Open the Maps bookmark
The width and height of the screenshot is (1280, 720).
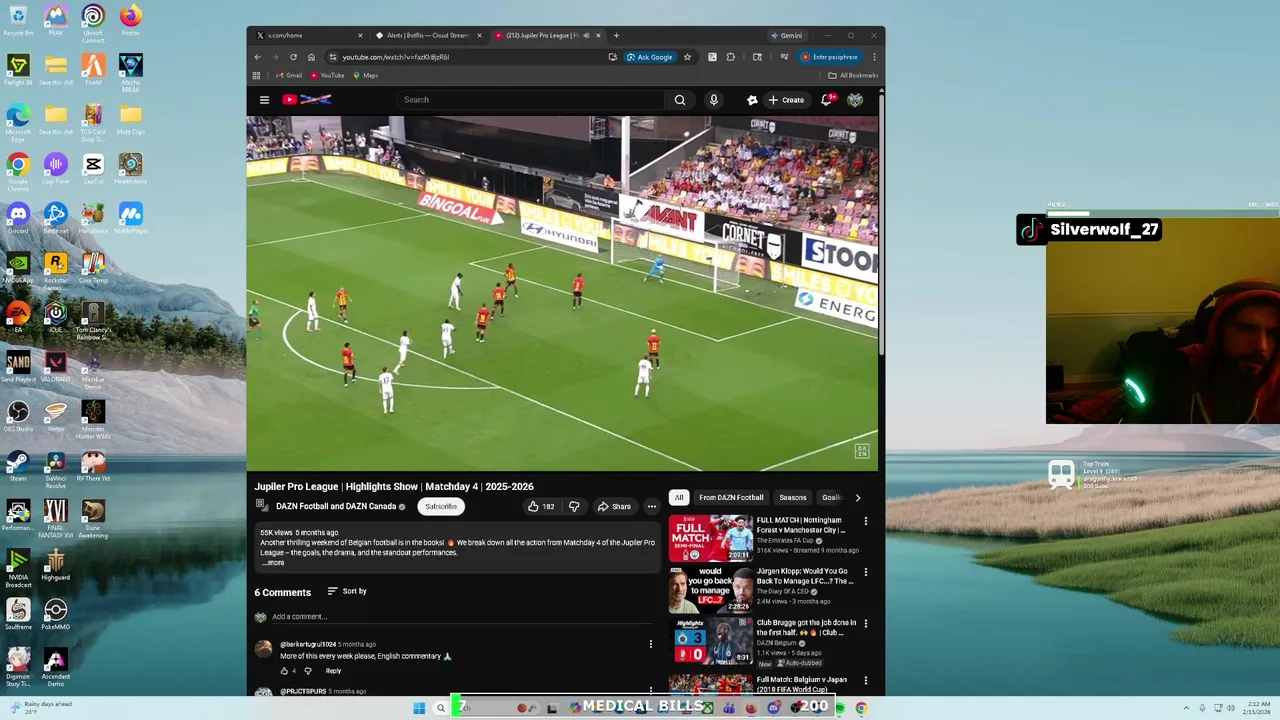click(365, 75)
